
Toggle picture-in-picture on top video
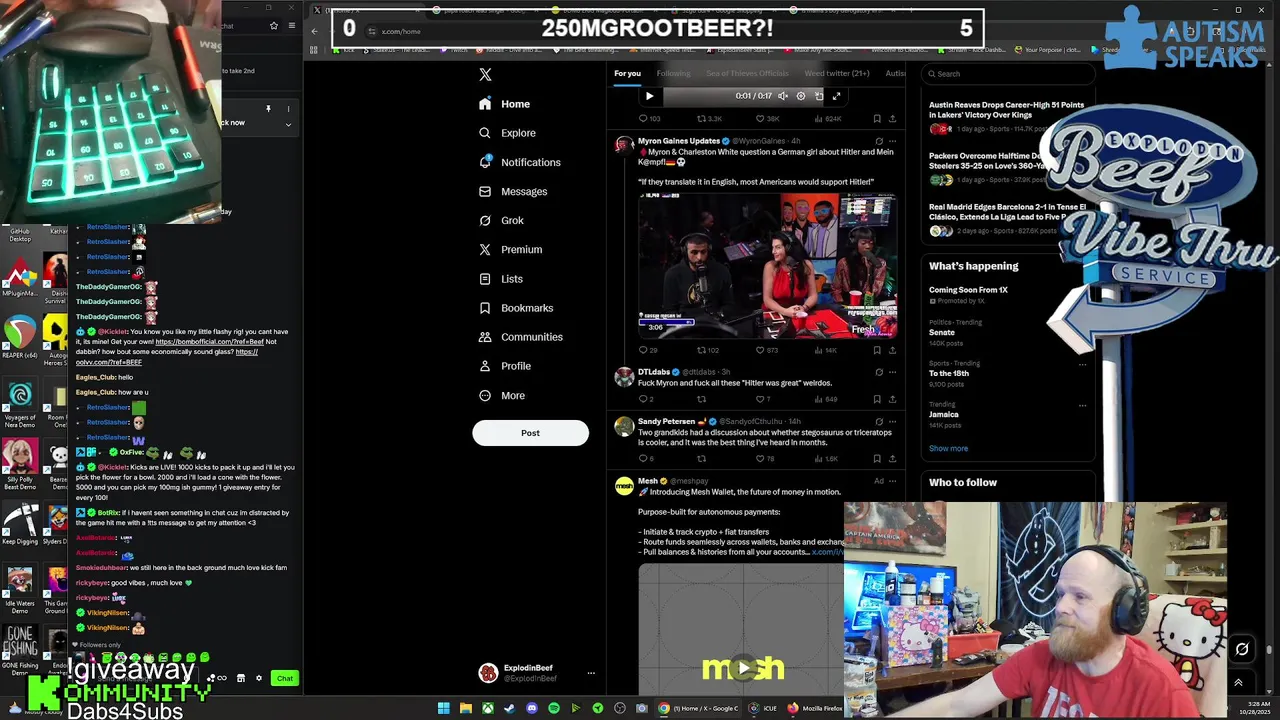818,96
